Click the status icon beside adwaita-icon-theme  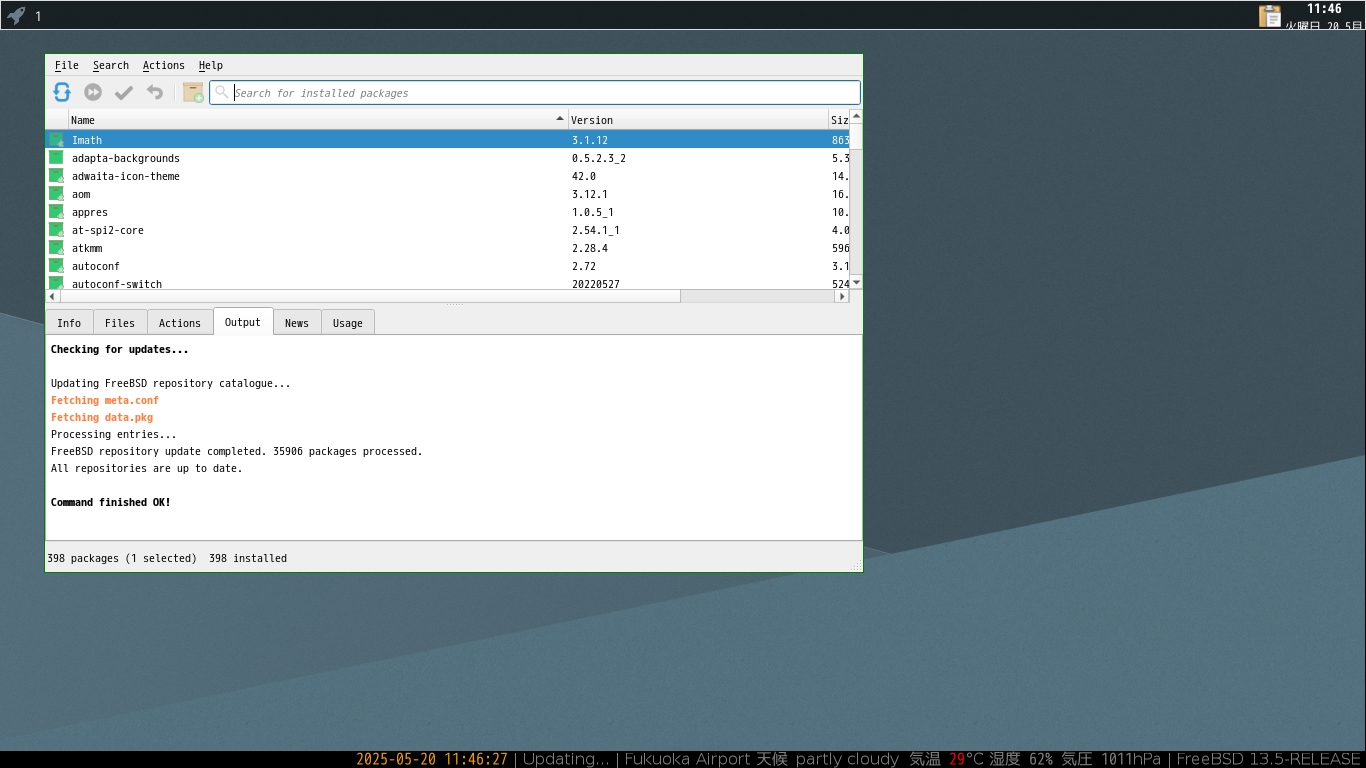(56, 176)
